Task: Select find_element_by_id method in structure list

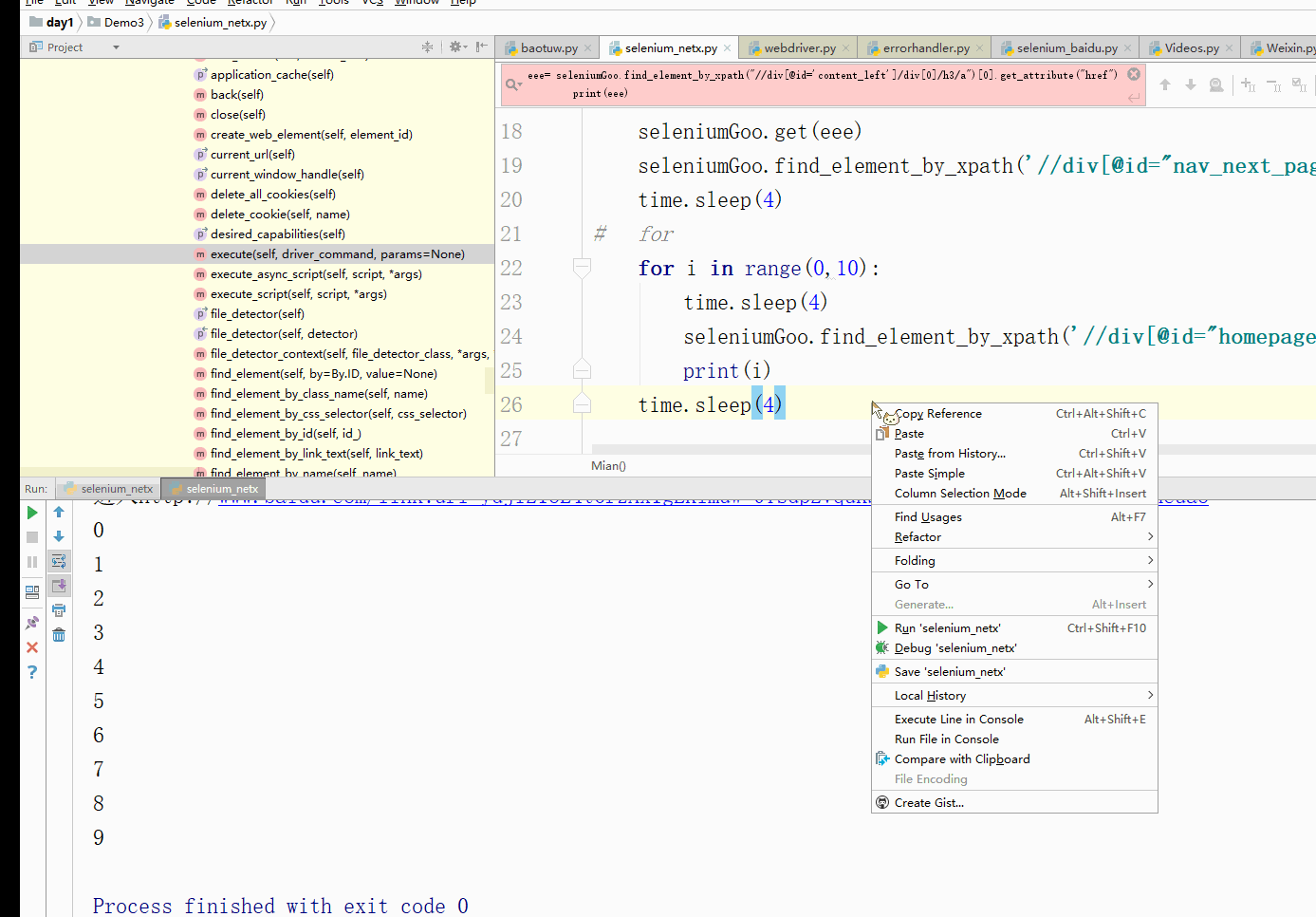Action: tap(286, 434)
